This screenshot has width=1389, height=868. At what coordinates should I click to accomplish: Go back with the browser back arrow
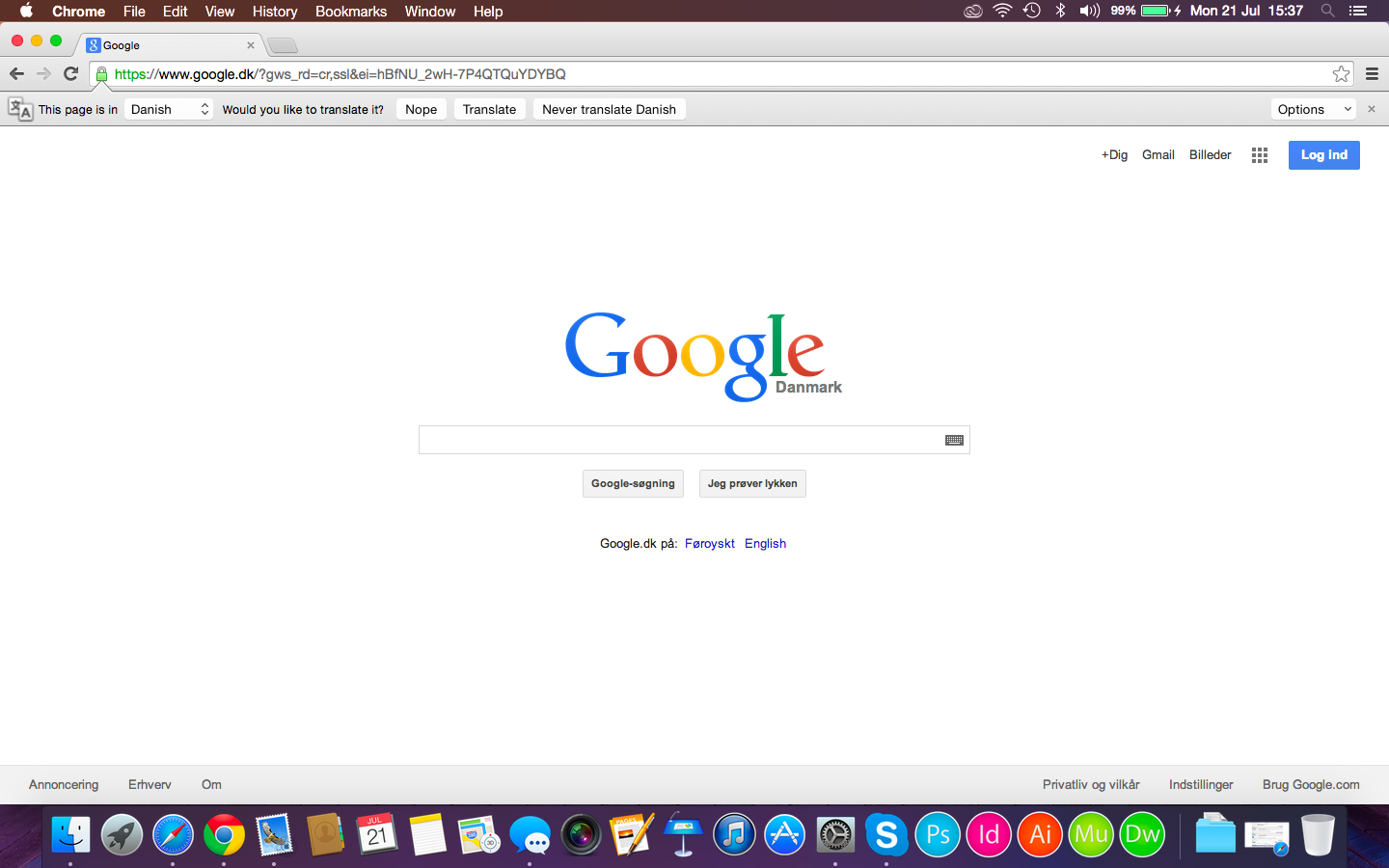[x=16, y=73]
